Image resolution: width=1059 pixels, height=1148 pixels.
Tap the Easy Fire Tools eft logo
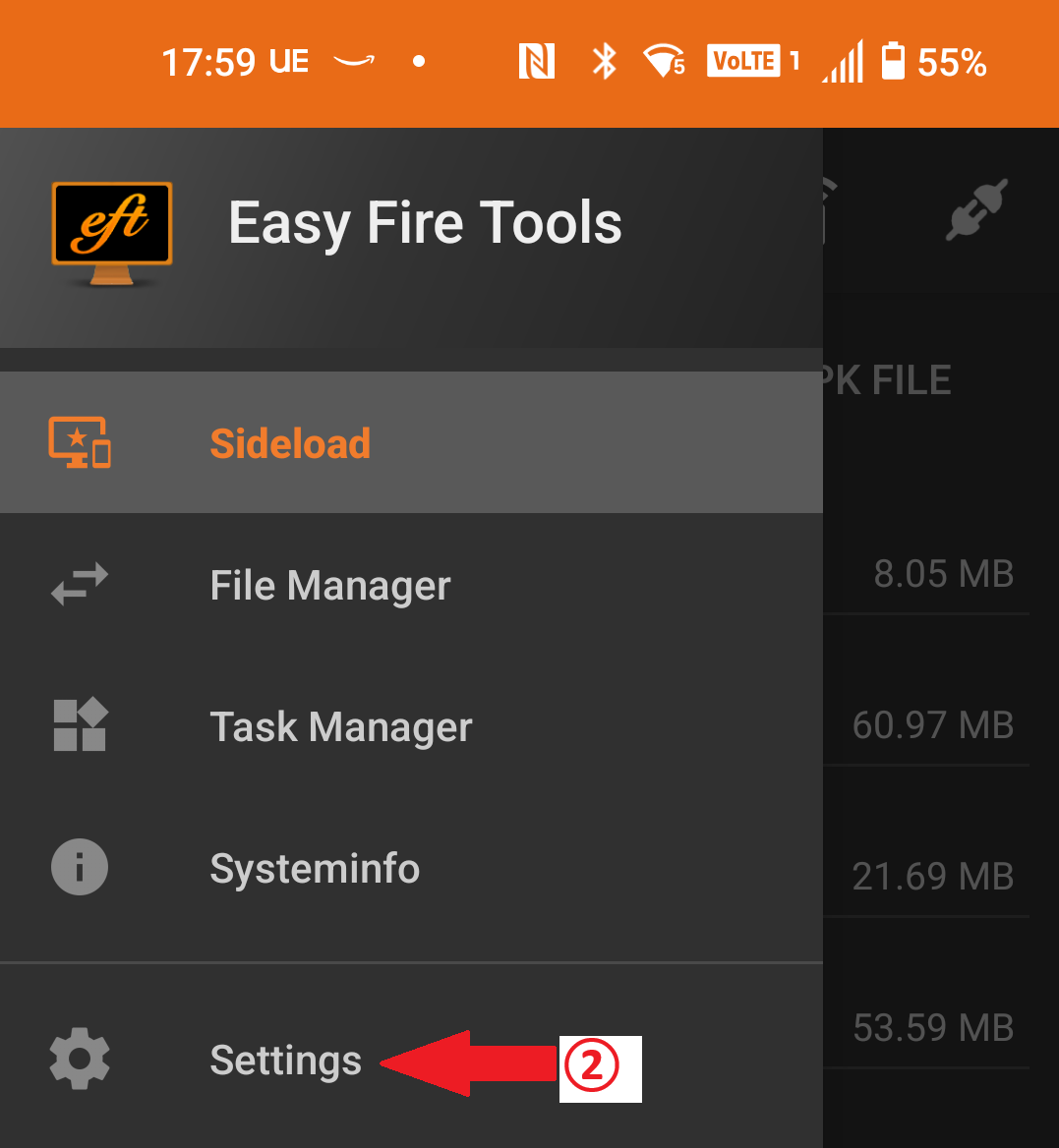tap(110, 234)
